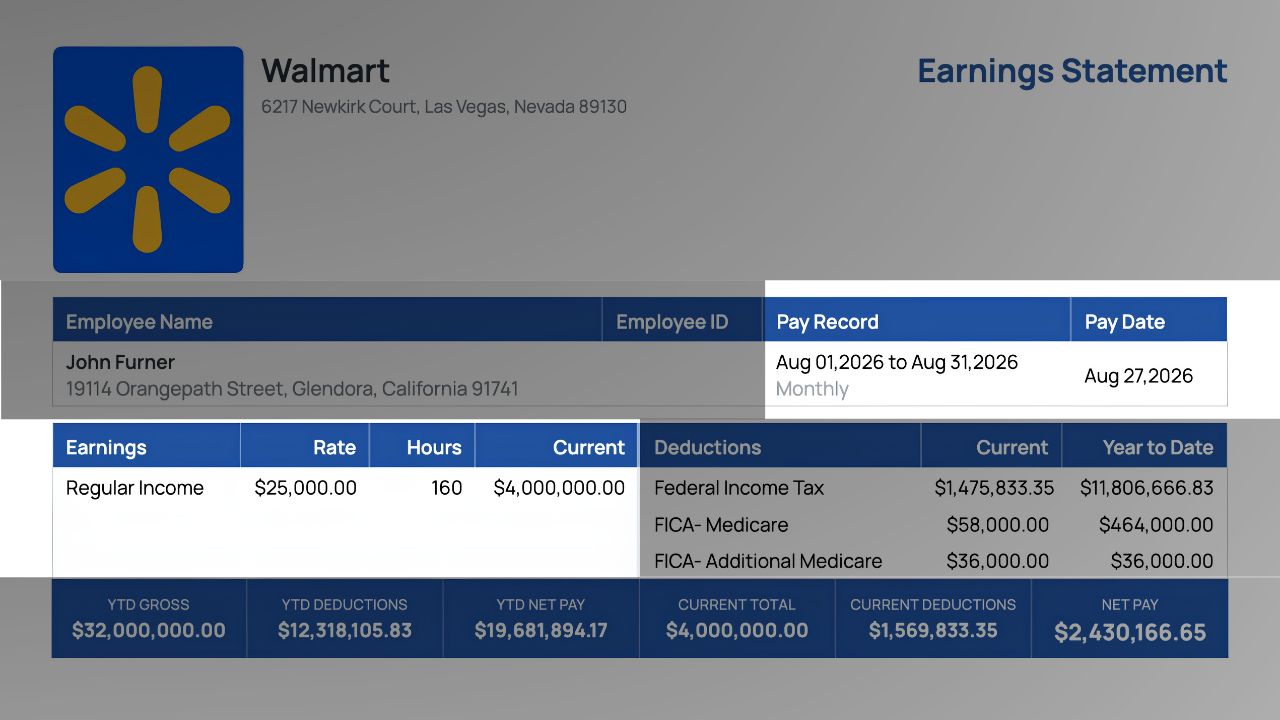Click the $32,000,000.00 YTD gross value
This screenshot has height=720, width=1280.
click(149, 630)
